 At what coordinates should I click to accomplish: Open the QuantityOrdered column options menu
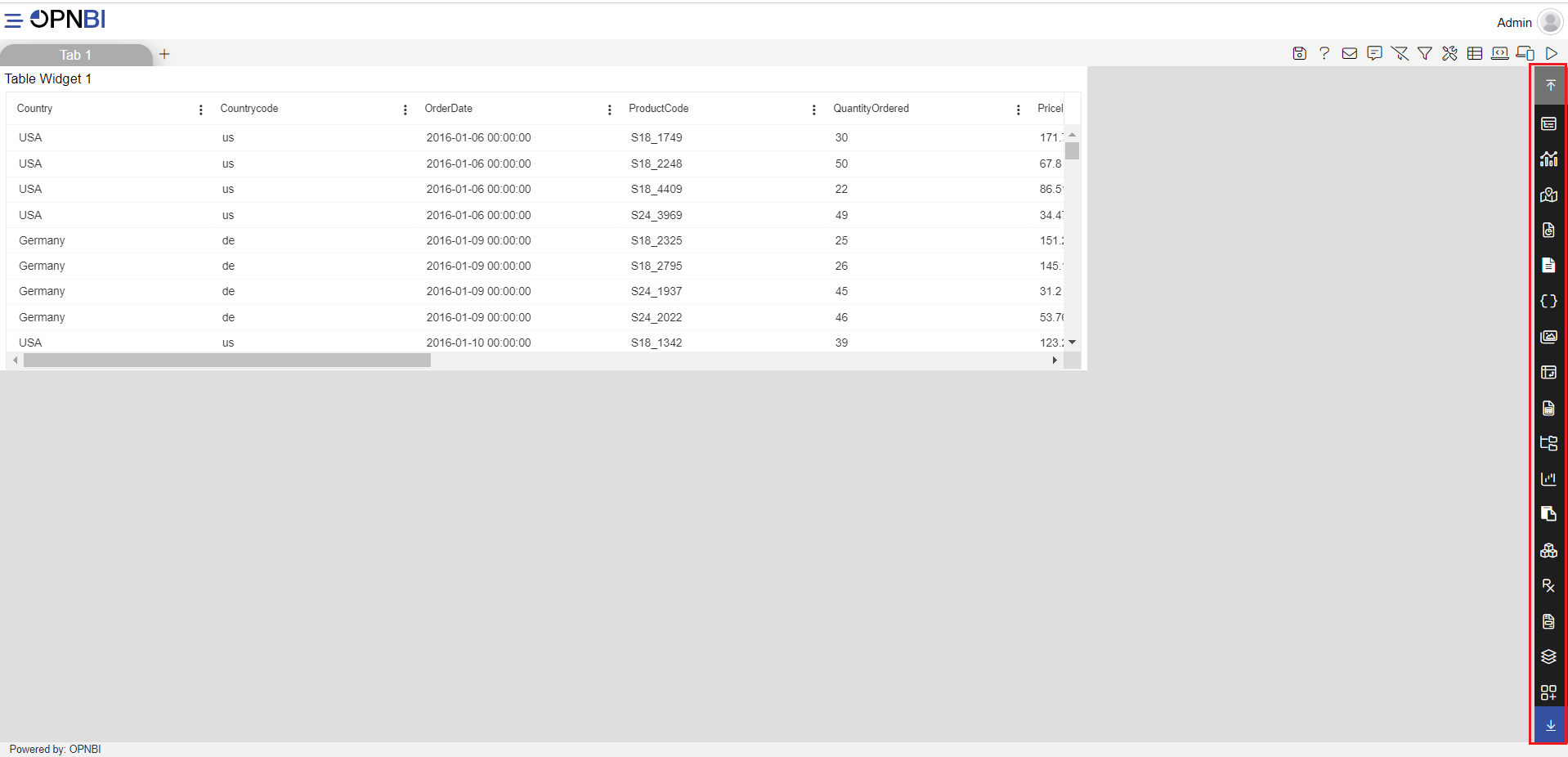click(1019, 110)
